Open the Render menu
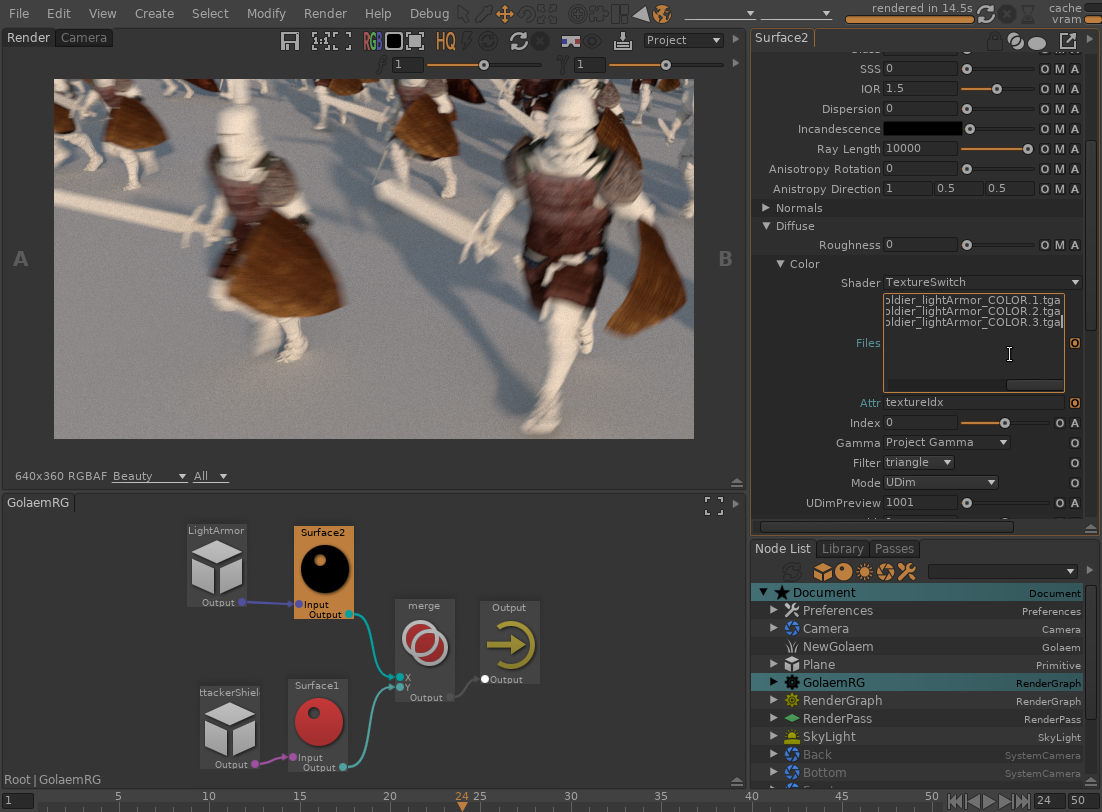Image resolution: width=1102 pixels, height=812 pixels. [325, 14]
